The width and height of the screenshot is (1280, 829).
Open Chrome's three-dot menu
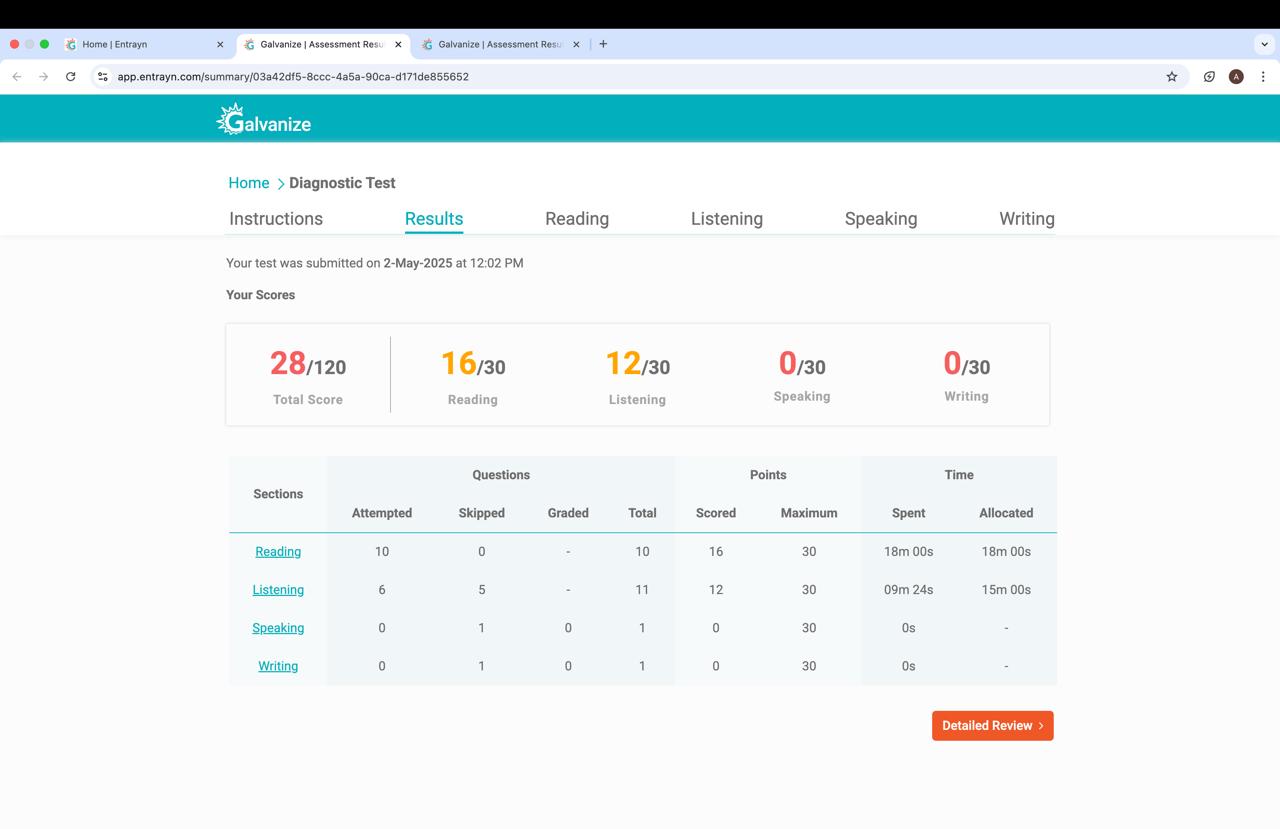[1263, 76]
